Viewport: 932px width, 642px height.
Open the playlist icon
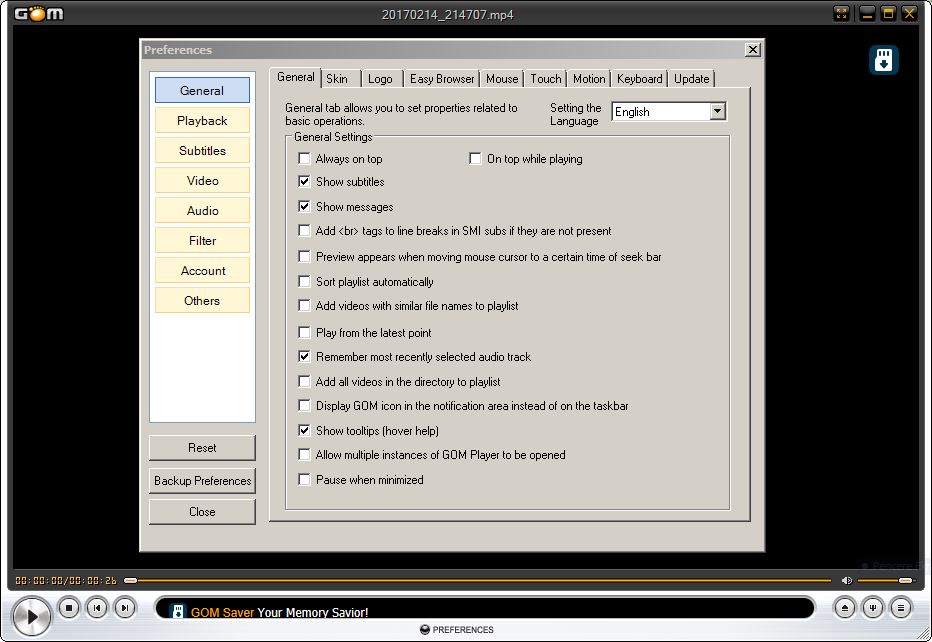tap(900, 608)
